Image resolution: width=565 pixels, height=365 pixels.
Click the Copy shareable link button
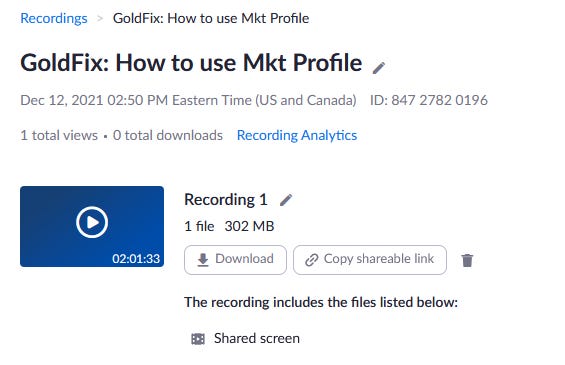(370, 260)
